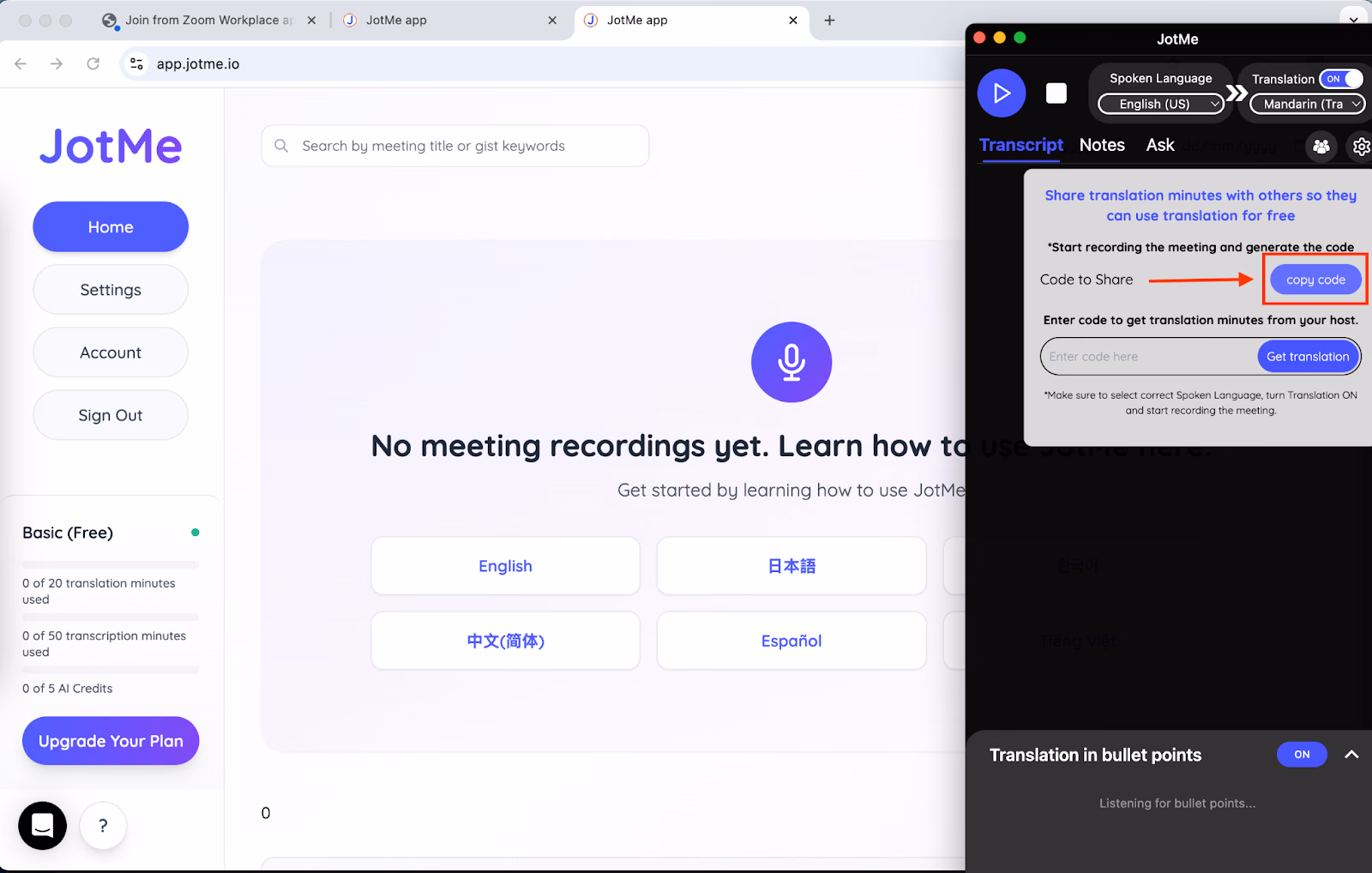This screenshot has height=873, width=1372.
Task: Select the Español tutorial button
Action: point(791,641)
